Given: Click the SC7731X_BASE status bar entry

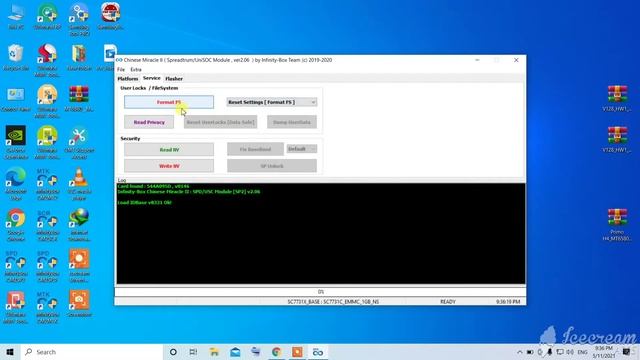Looking at the screenshot, I should (333, 302).
